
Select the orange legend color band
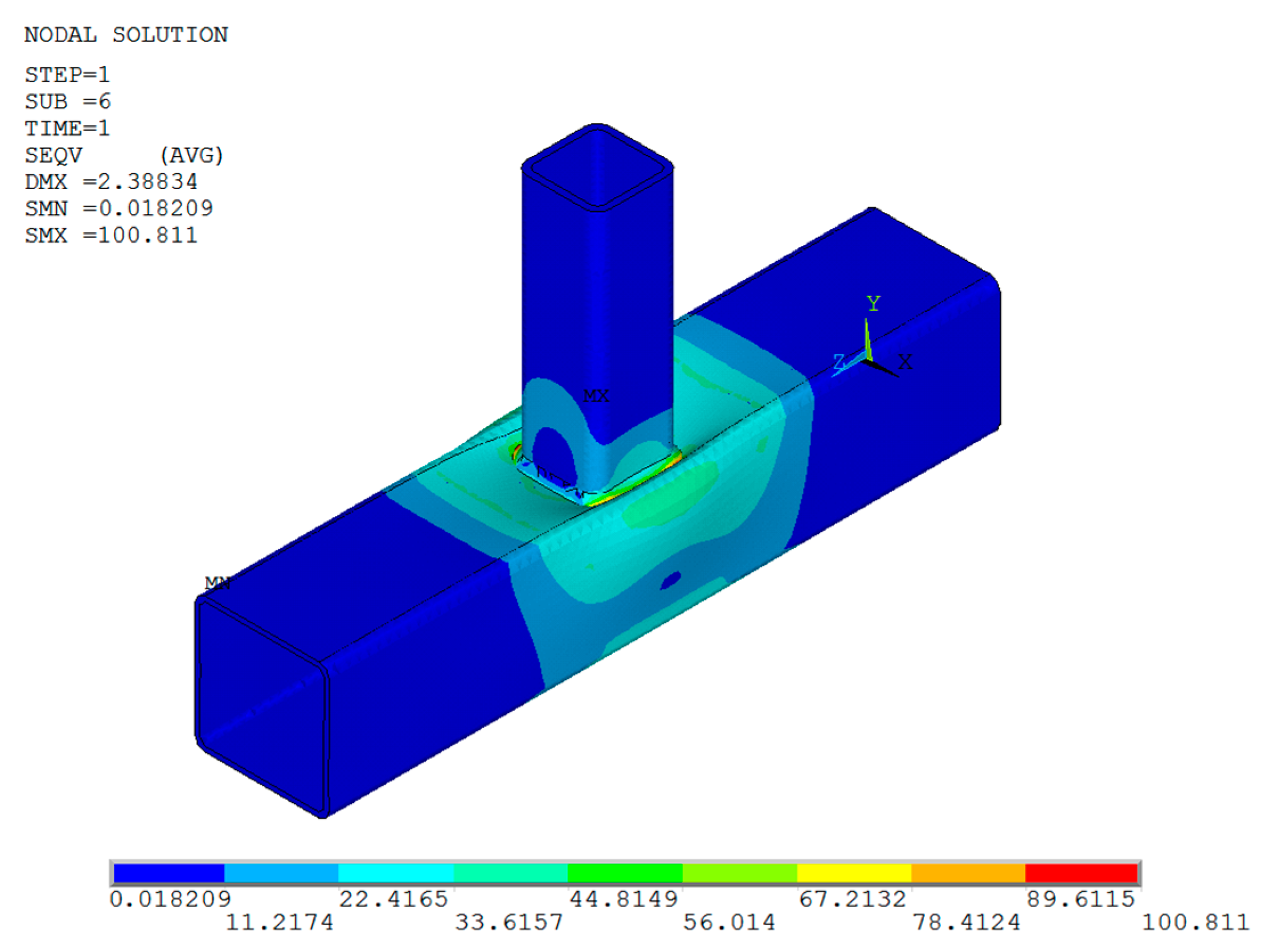[968, 873]
